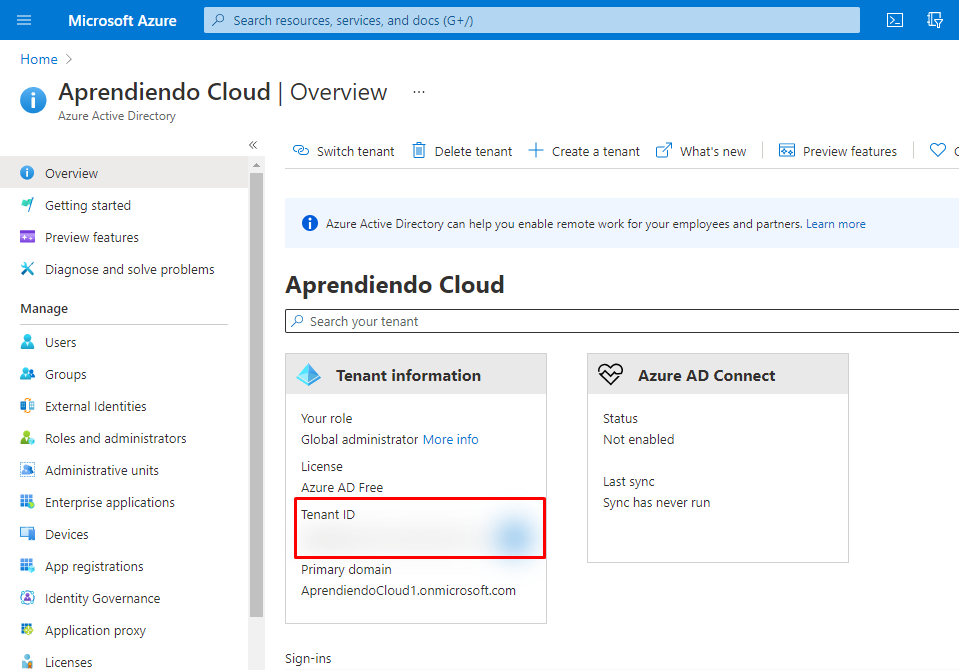
Task: Click the Identity Governance icon
Action: (27, 598)
